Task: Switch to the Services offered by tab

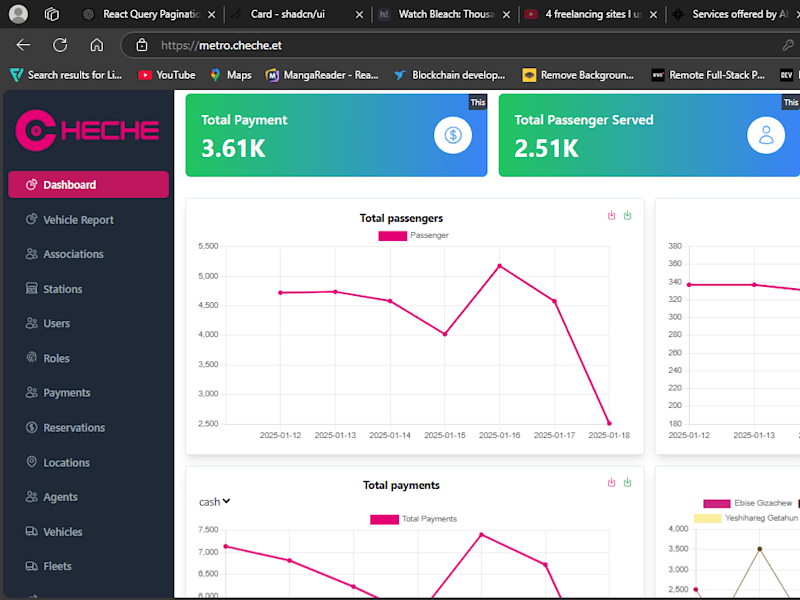Action: coord(733,14)
